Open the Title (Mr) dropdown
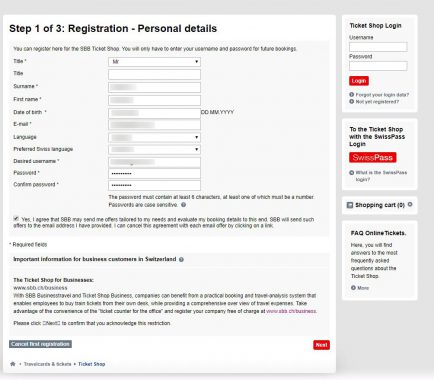This screenshot has height=380, width=434. (154, 62)
